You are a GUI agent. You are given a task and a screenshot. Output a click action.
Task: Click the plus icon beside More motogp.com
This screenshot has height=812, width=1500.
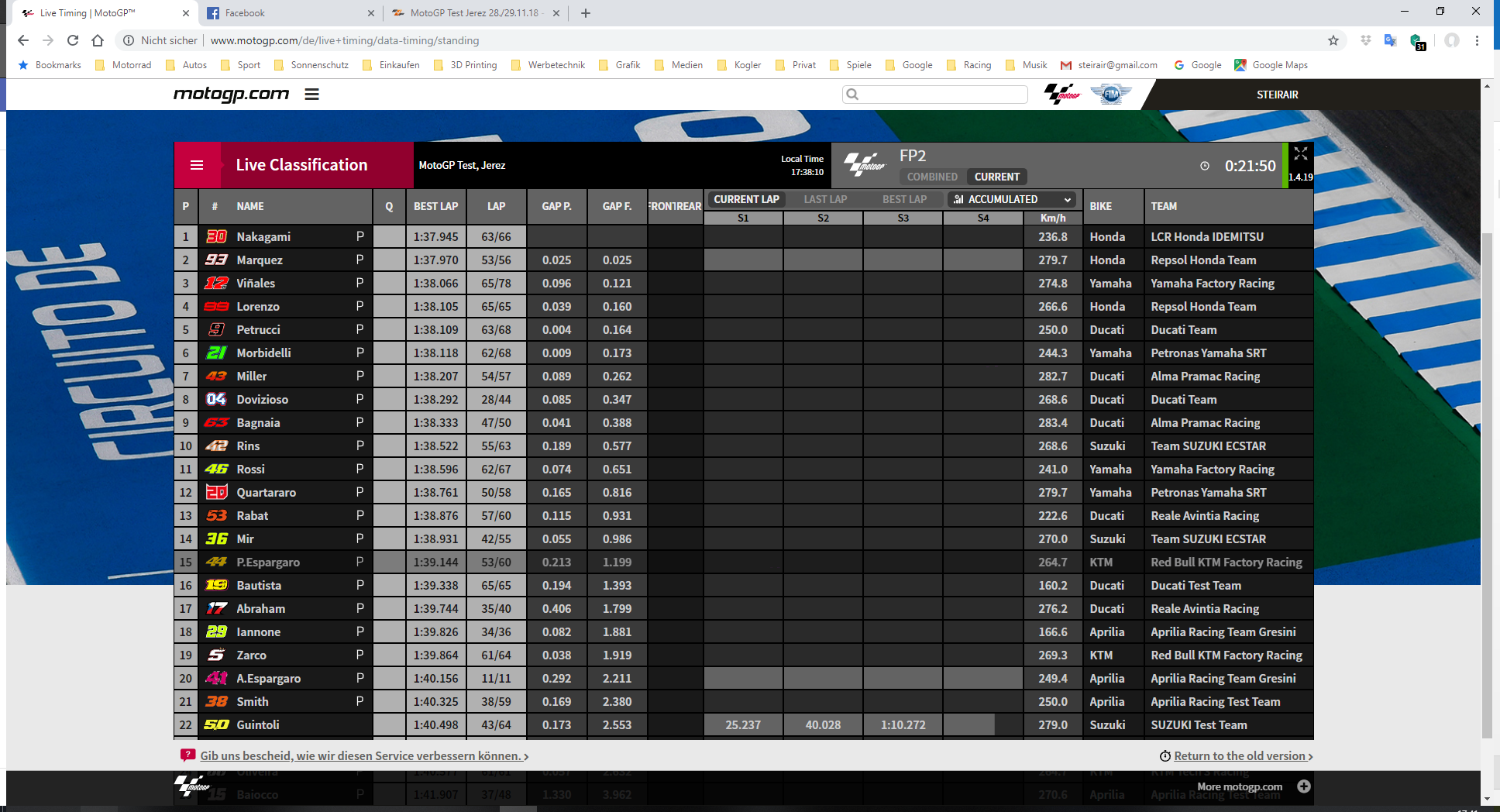1304,786
